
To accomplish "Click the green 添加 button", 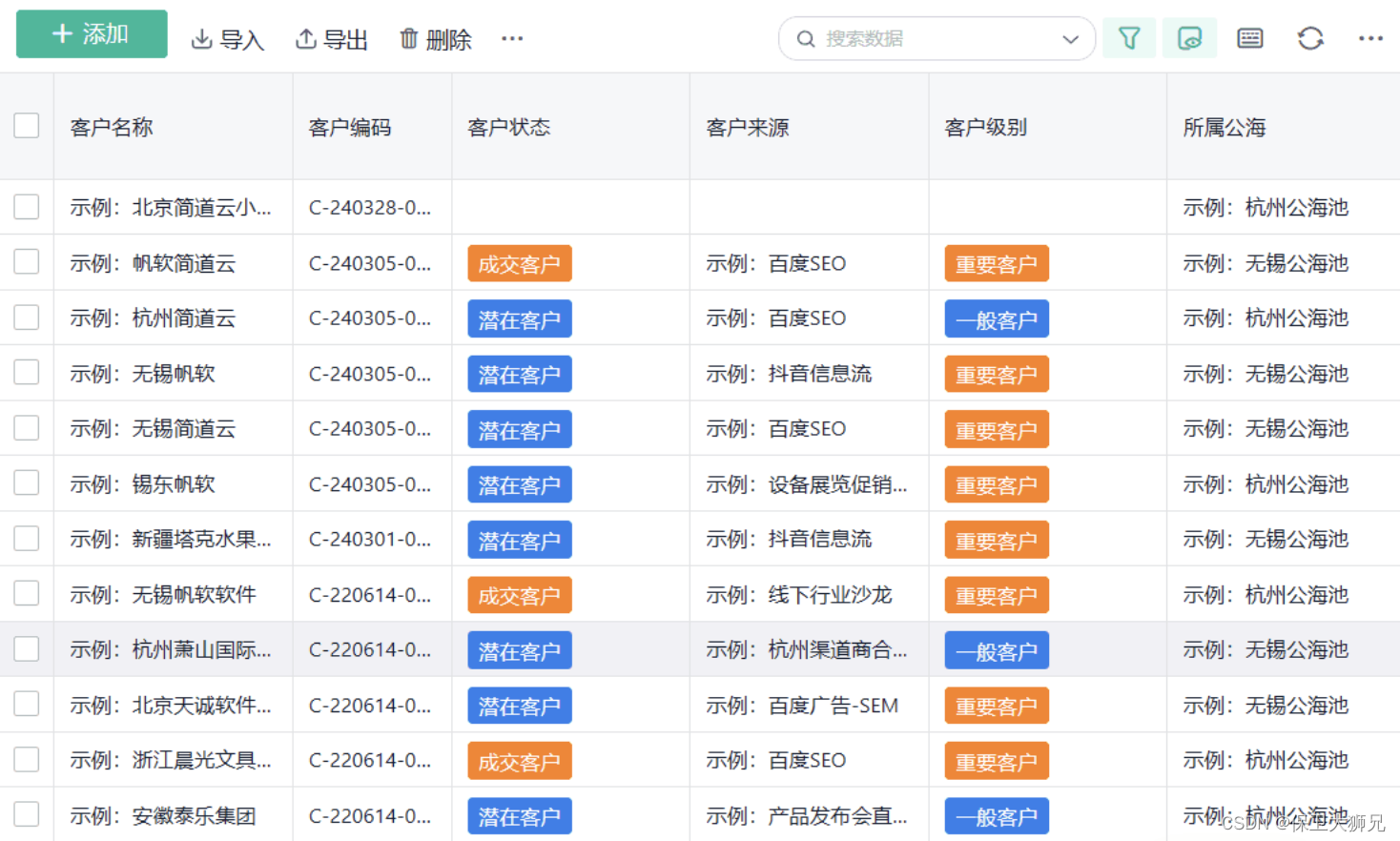I will (92, 34).
